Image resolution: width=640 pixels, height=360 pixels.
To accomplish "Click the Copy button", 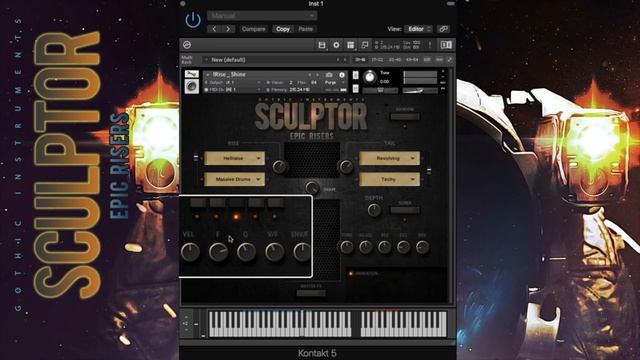I will [283, 29].
